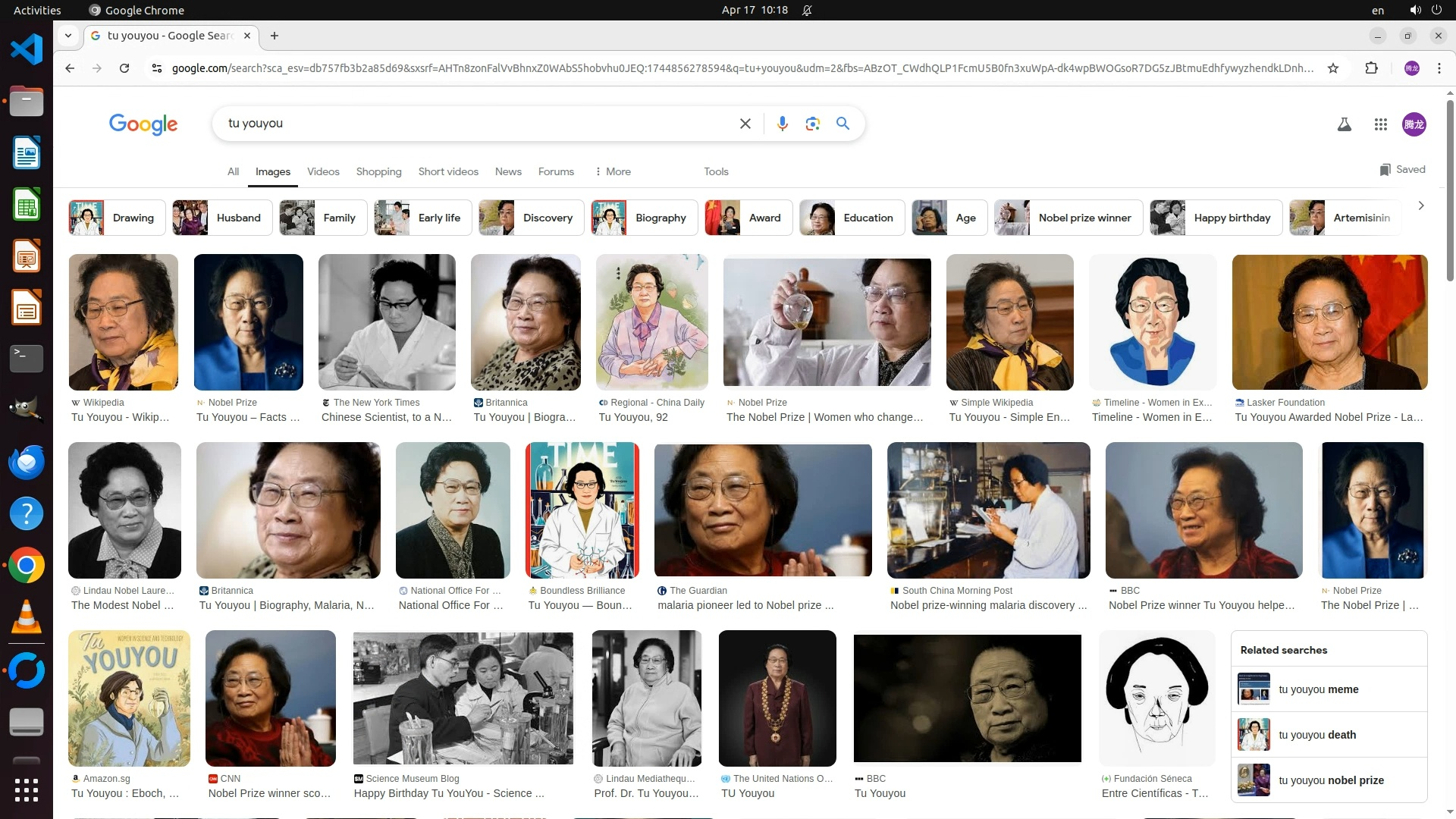1456x819 pixels.
Task: Open the Google apps grid
Action: (1380, 124)
